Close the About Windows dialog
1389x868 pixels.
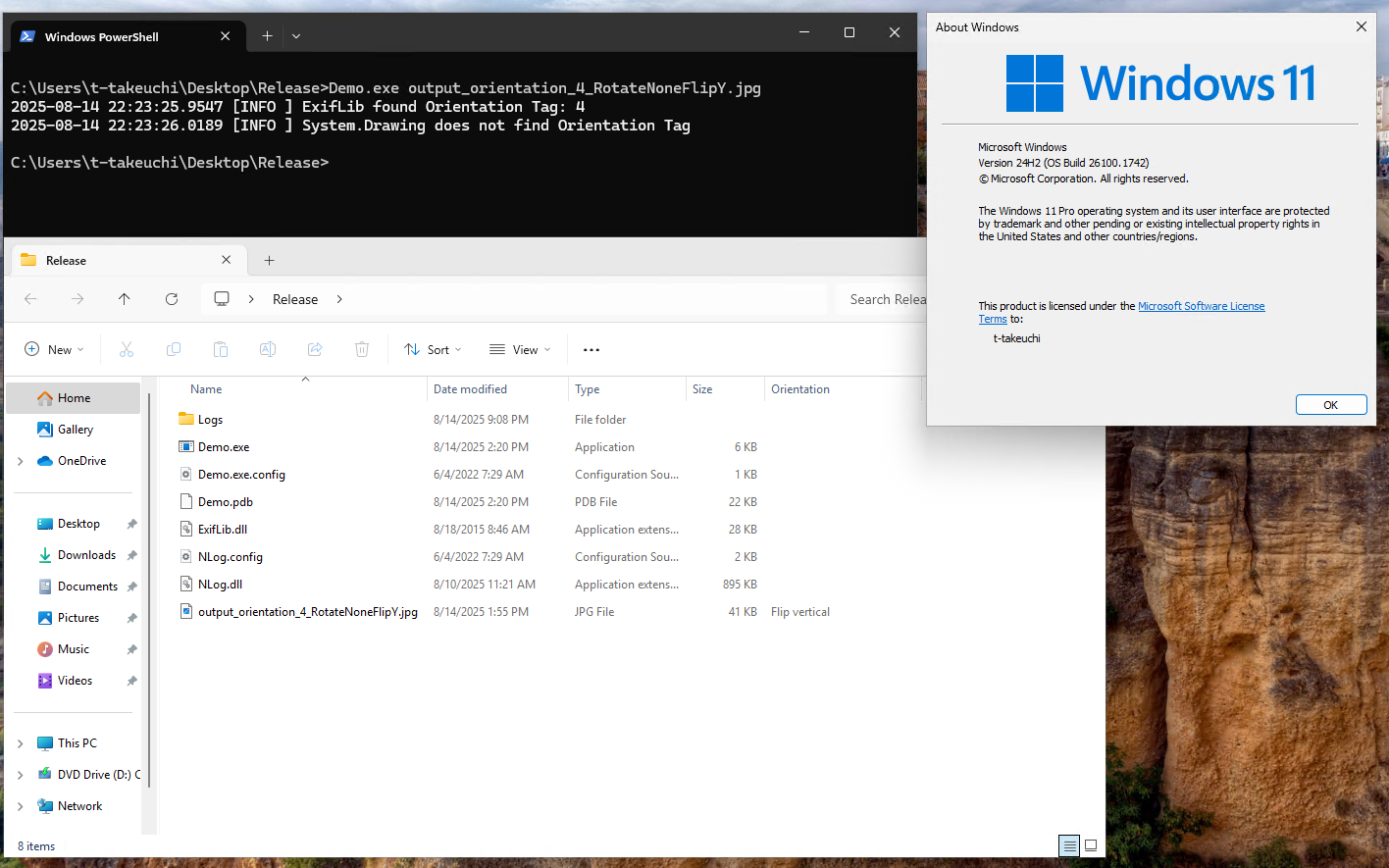point(1362,26)
